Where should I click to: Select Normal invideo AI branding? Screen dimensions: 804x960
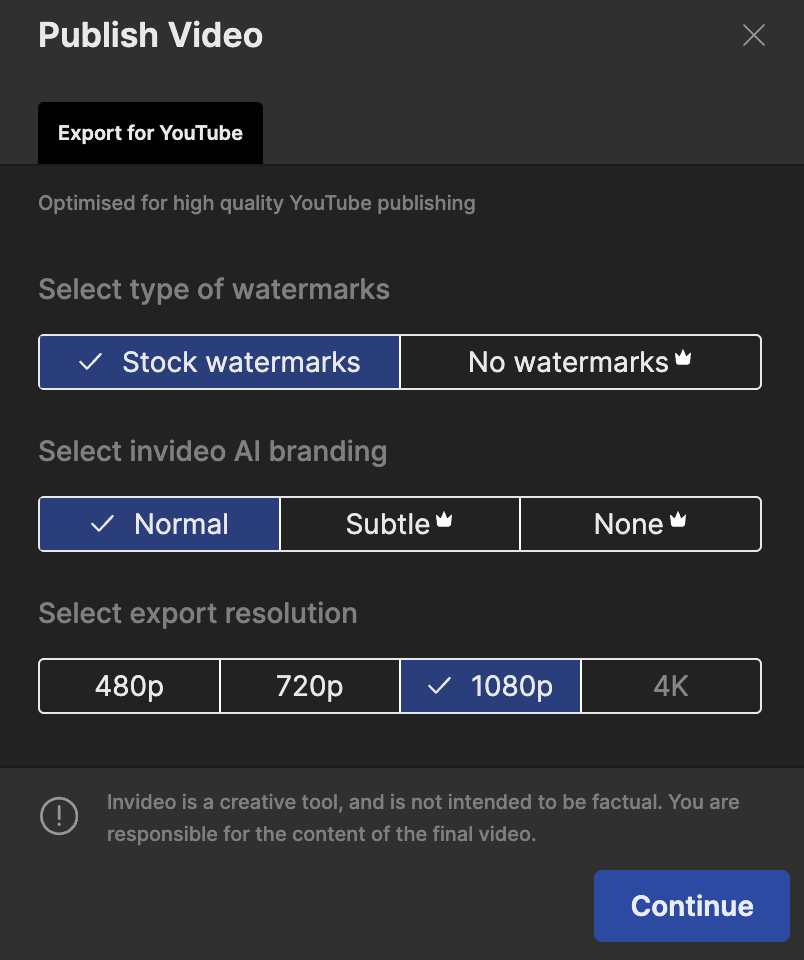tap(160, 524)
